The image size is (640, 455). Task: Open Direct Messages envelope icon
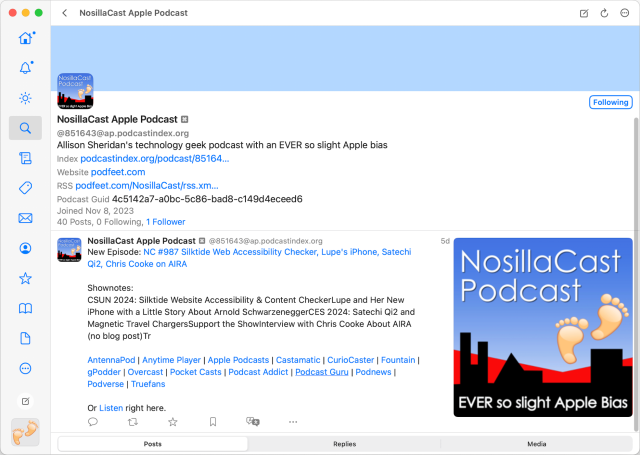[25, 218]
